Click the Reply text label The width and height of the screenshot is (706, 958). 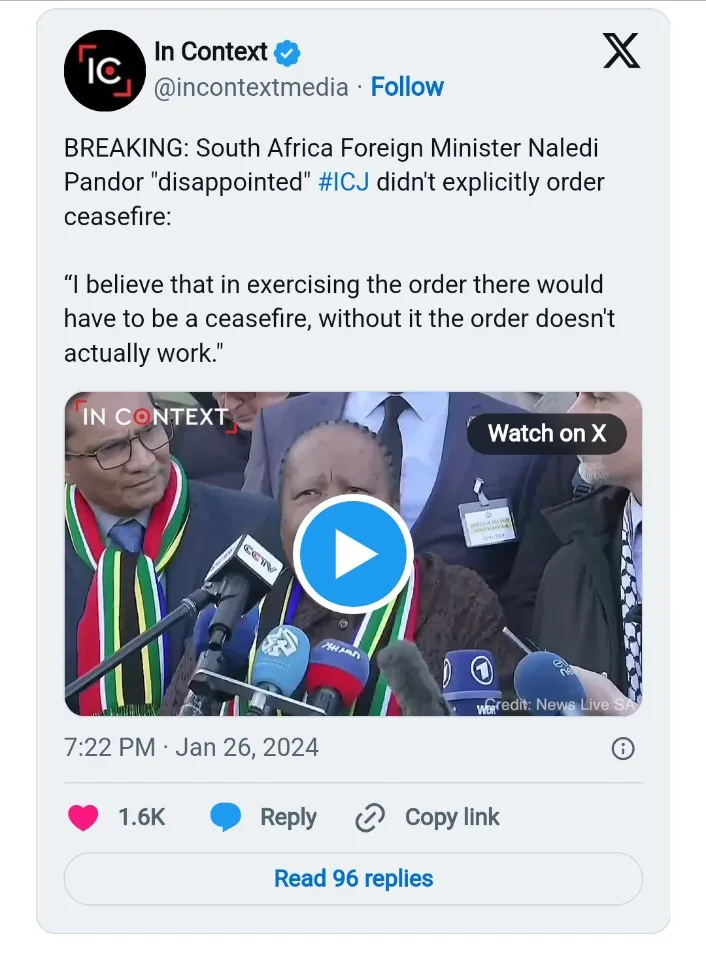pyautogui.click(x=288, y=817)
